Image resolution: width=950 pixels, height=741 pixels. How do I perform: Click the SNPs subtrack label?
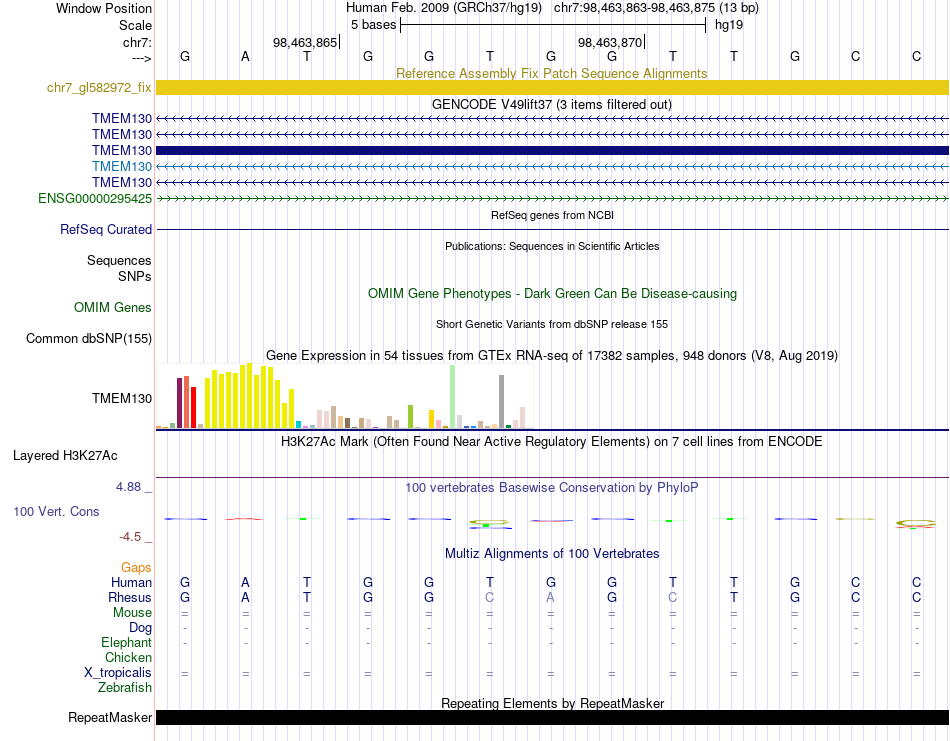tap(135, 276)
